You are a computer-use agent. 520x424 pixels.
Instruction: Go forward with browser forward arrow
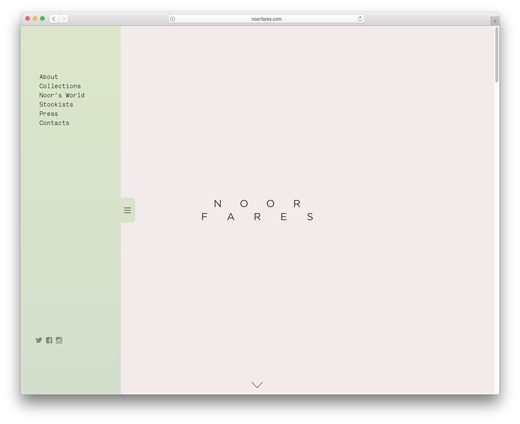64,19
